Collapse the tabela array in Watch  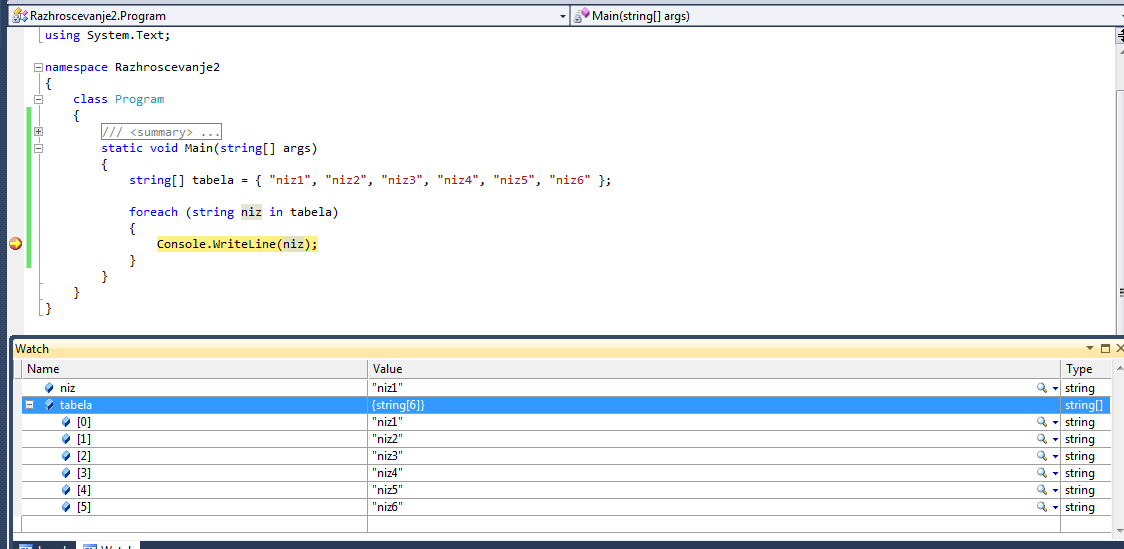pyautogui.click(x=29, y=405)
